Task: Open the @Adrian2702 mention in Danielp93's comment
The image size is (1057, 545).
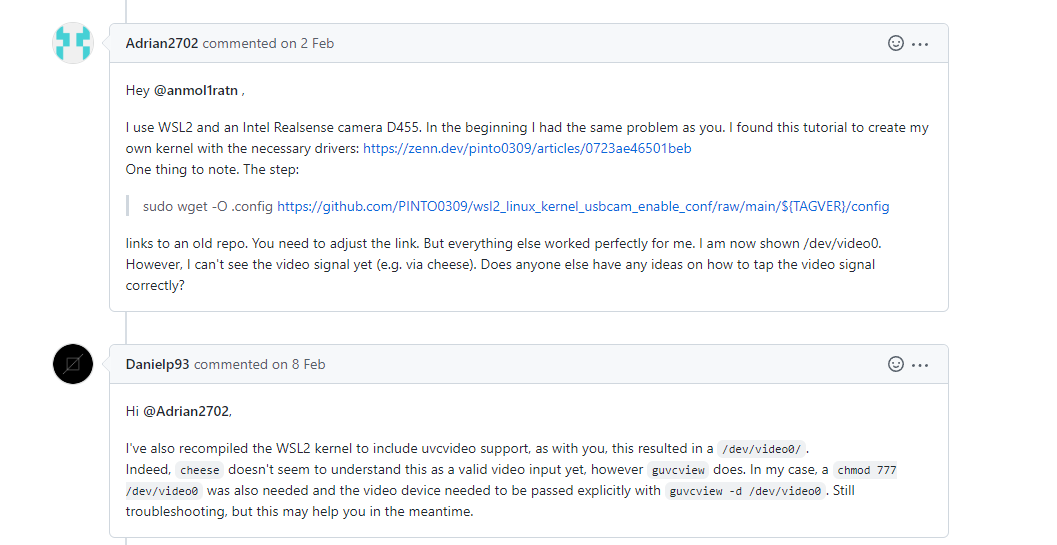Action: click(186, 411)
